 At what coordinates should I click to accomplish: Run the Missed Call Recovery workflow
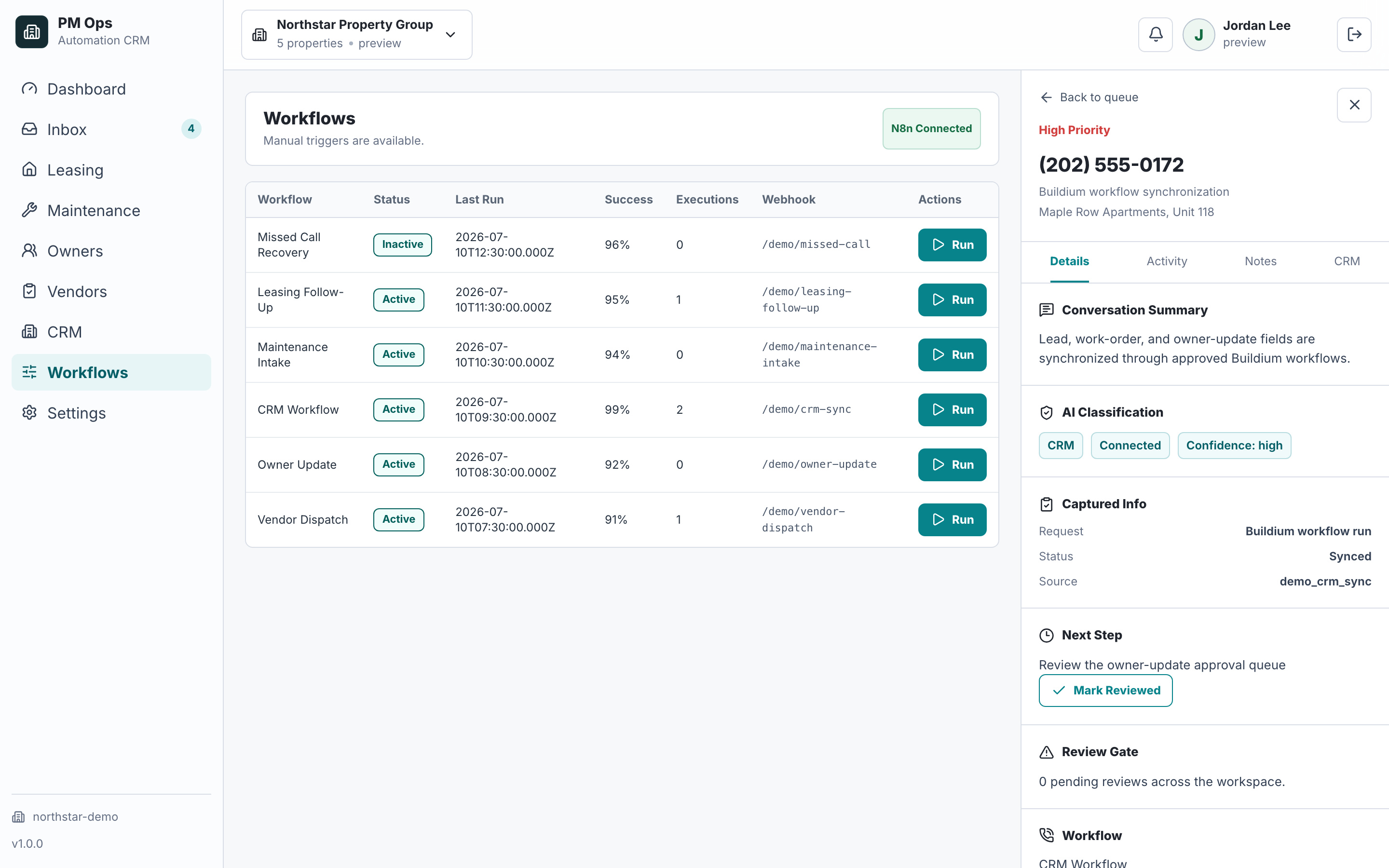952,244
